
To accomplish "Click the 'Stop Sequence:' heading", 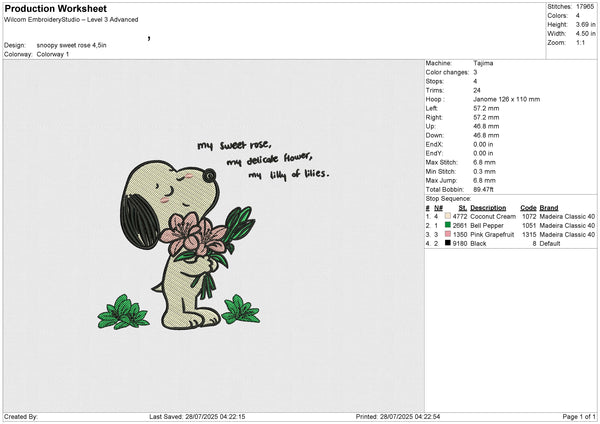I will [x=448, y=199].
